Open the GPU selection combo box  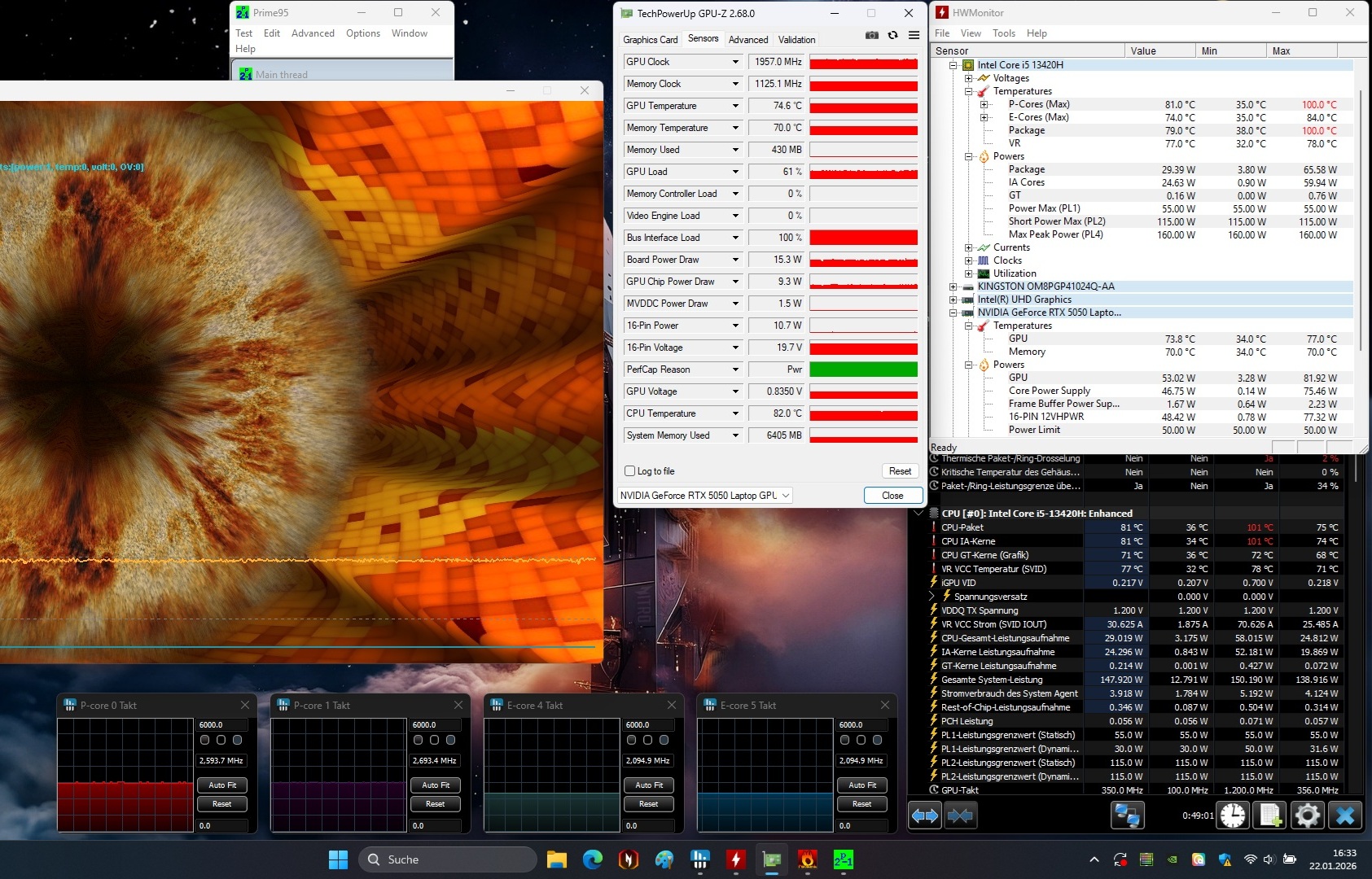pos(704,496)
